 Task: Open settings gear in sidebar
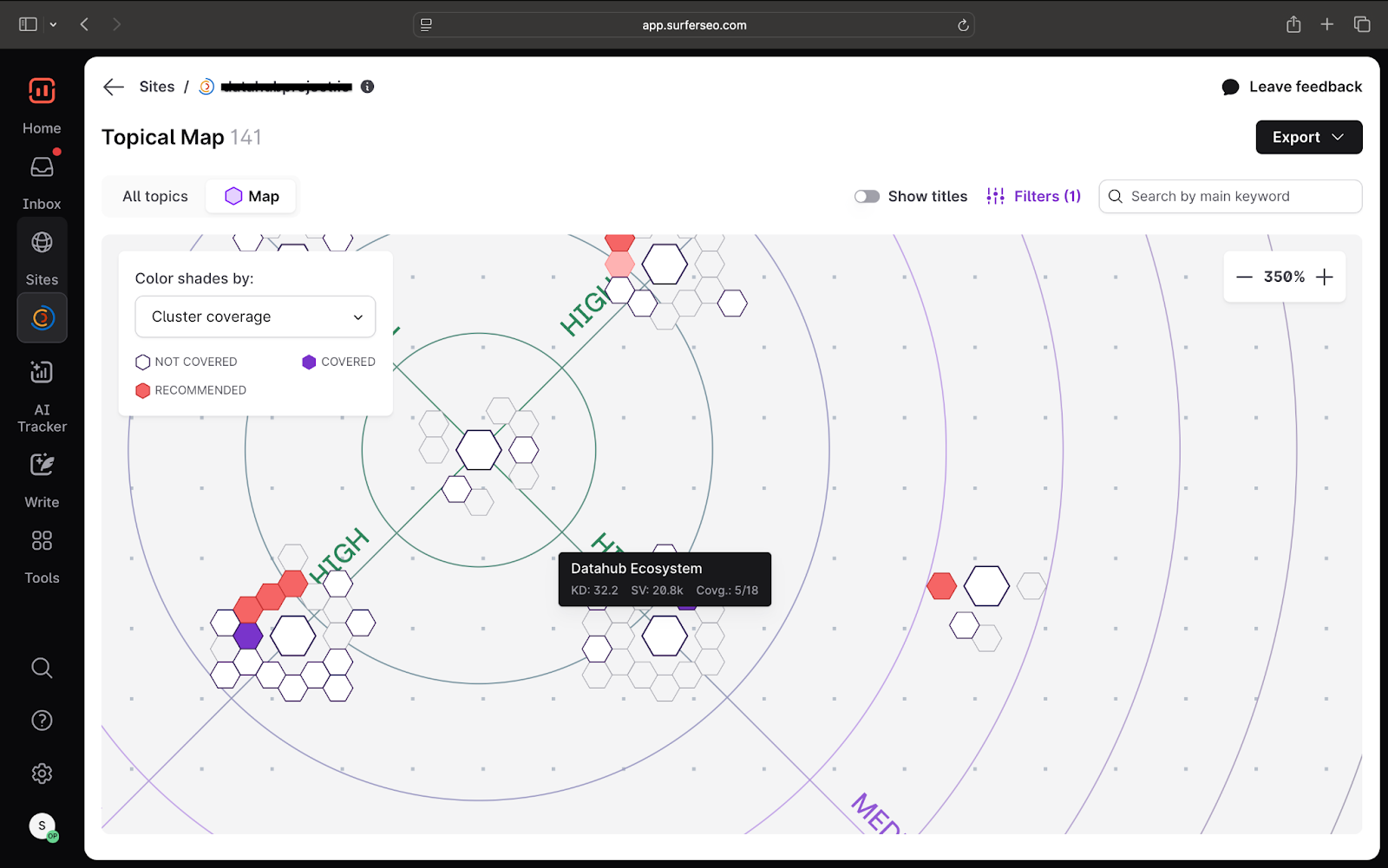pyautogui.click(x=42, y=773)
